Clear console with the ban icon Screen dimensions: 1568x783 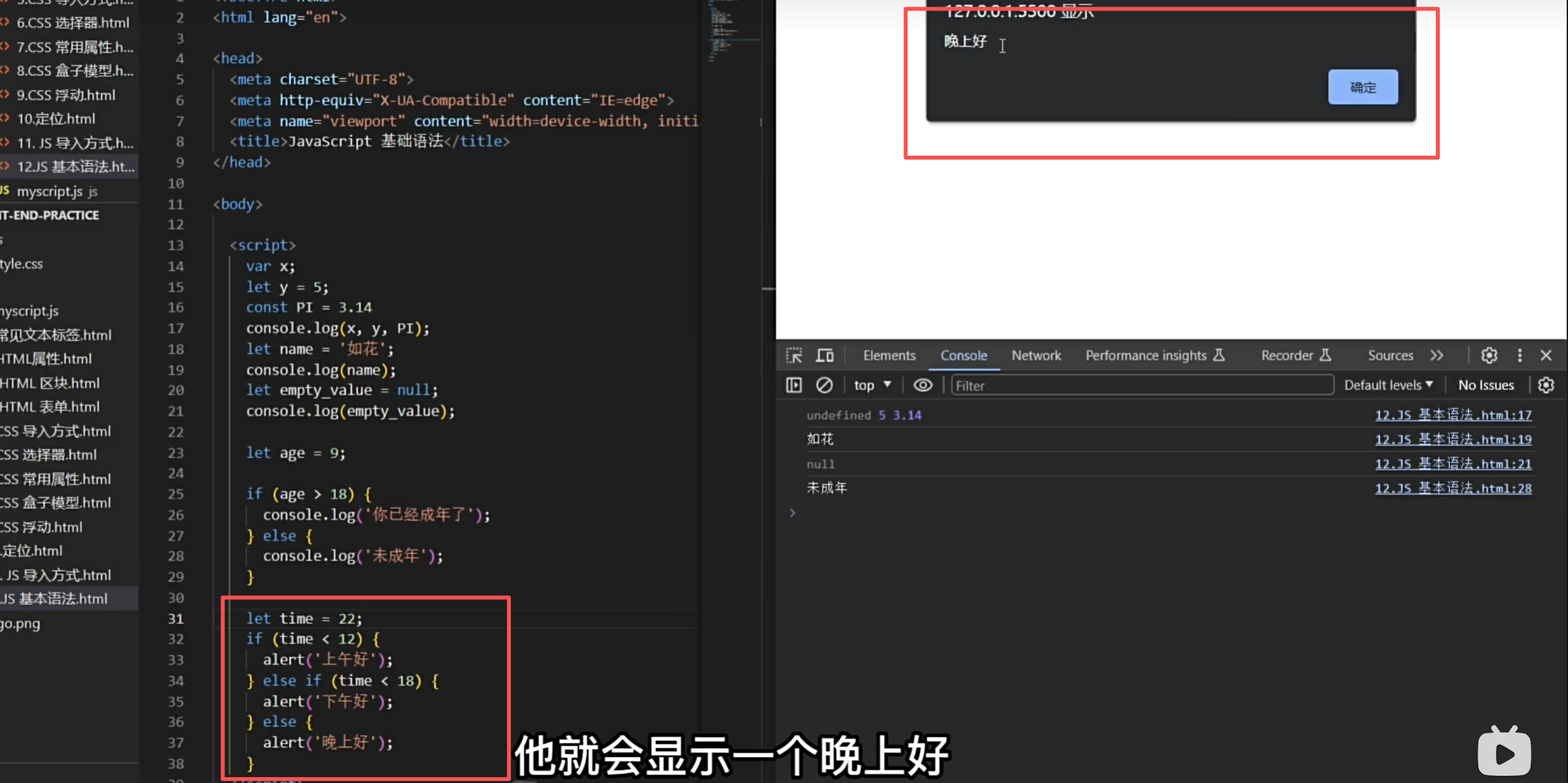(824, 385)
